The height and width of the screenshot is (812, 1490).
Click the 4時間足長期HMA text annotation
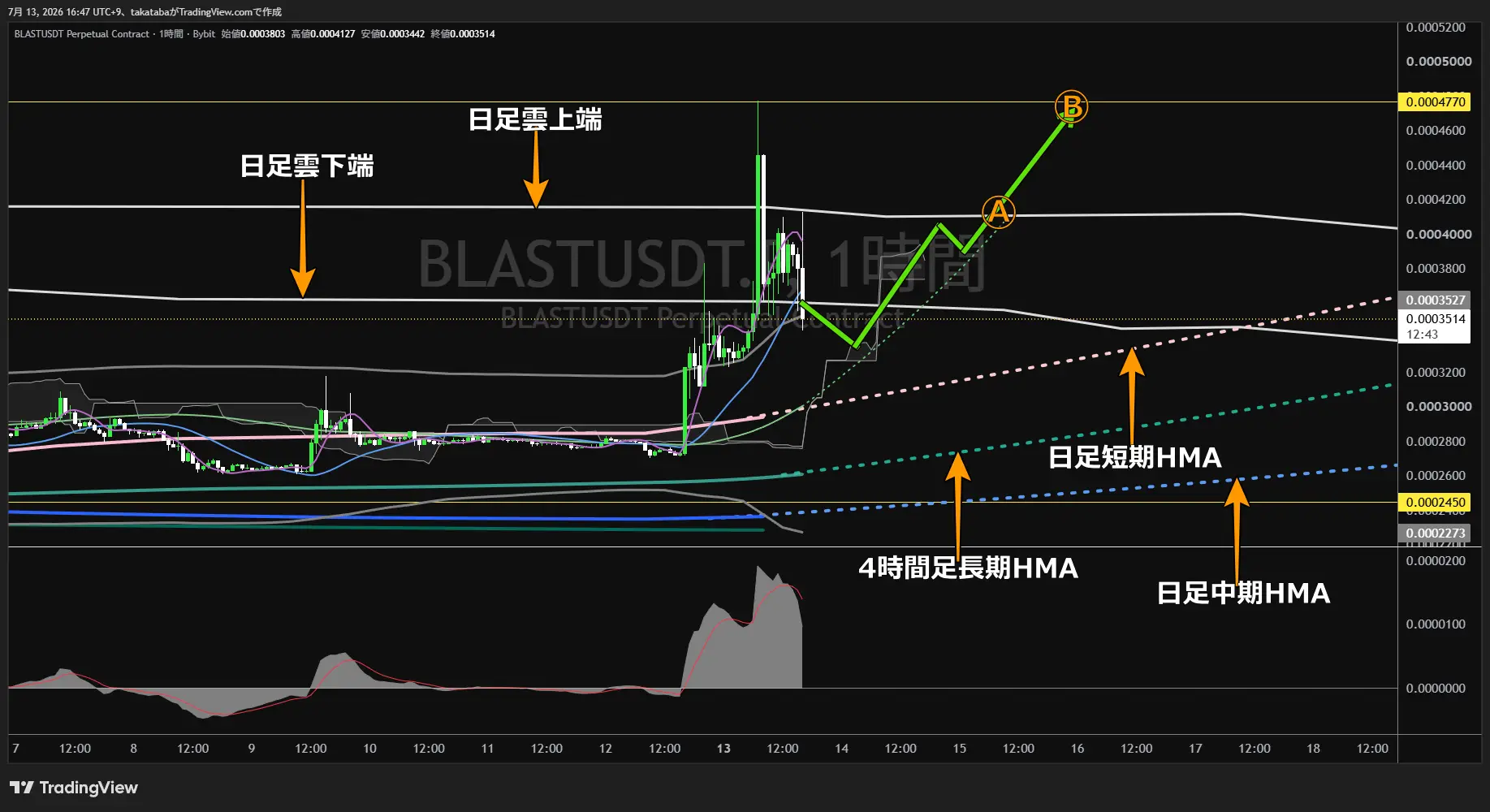(968, 568)
